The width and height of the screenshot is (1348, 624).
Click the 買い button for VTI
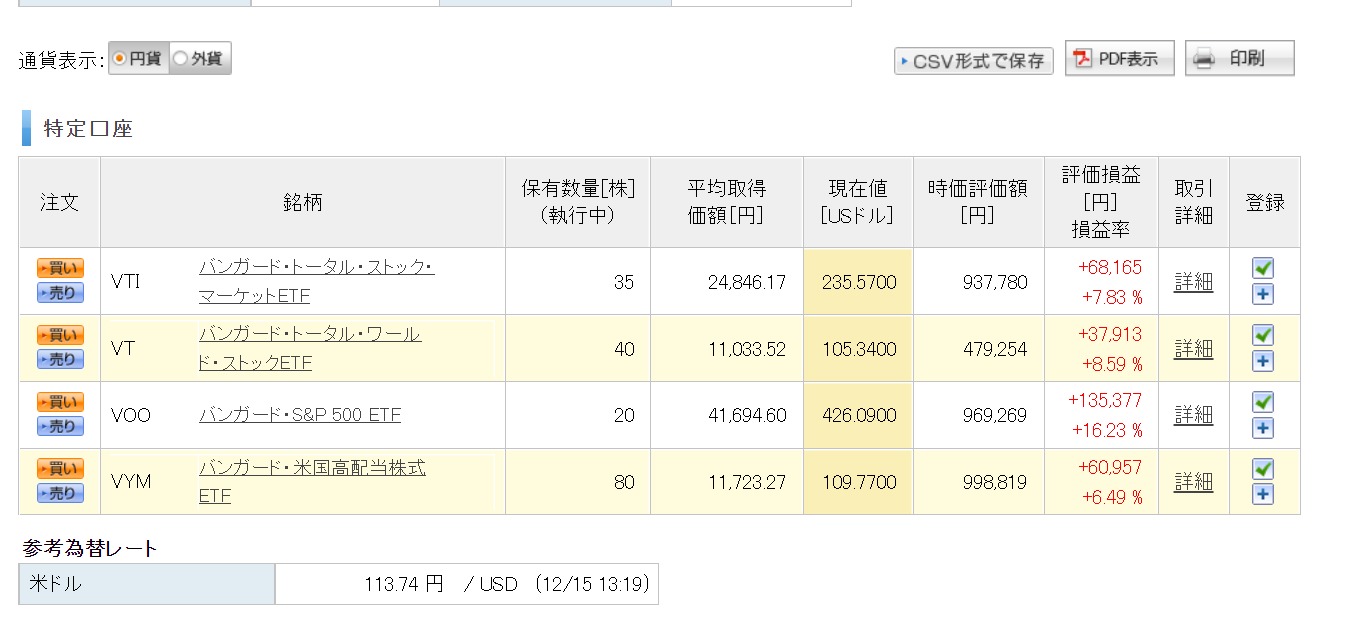point(60,268)
